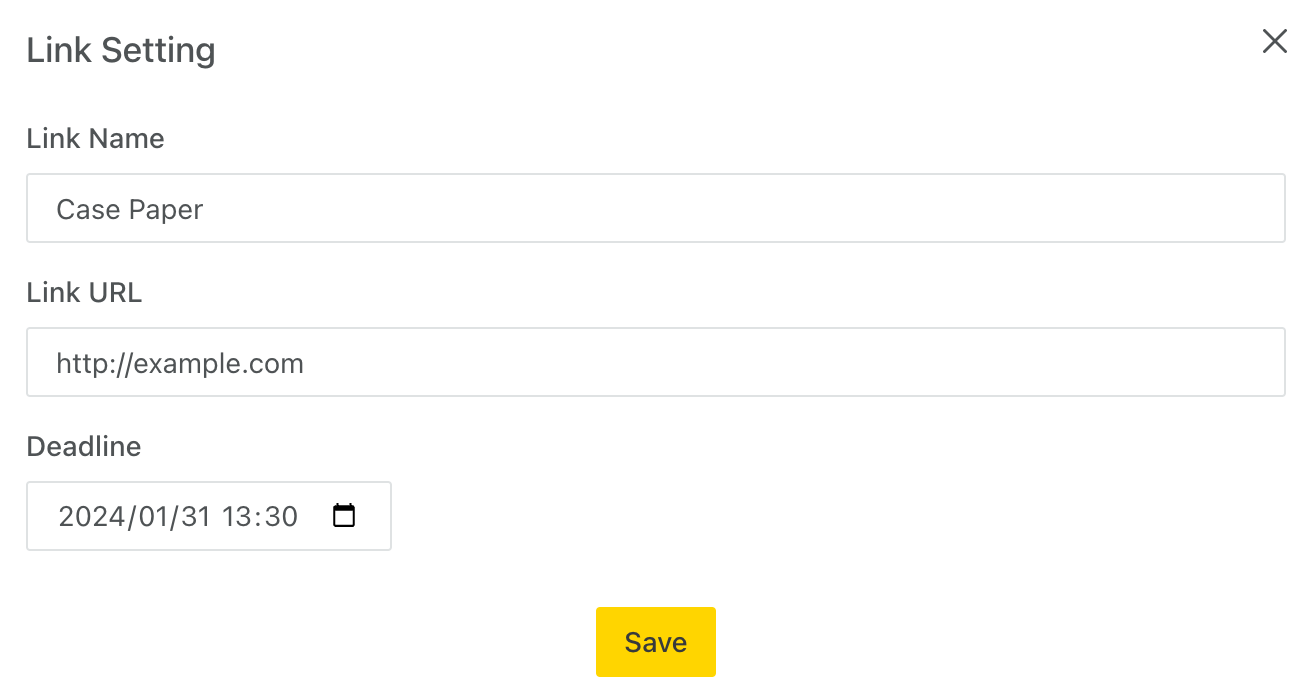This screenshot has height=688, width=1312.
Task: Select the minute 30 segment in Deadline
Action: 281,516
